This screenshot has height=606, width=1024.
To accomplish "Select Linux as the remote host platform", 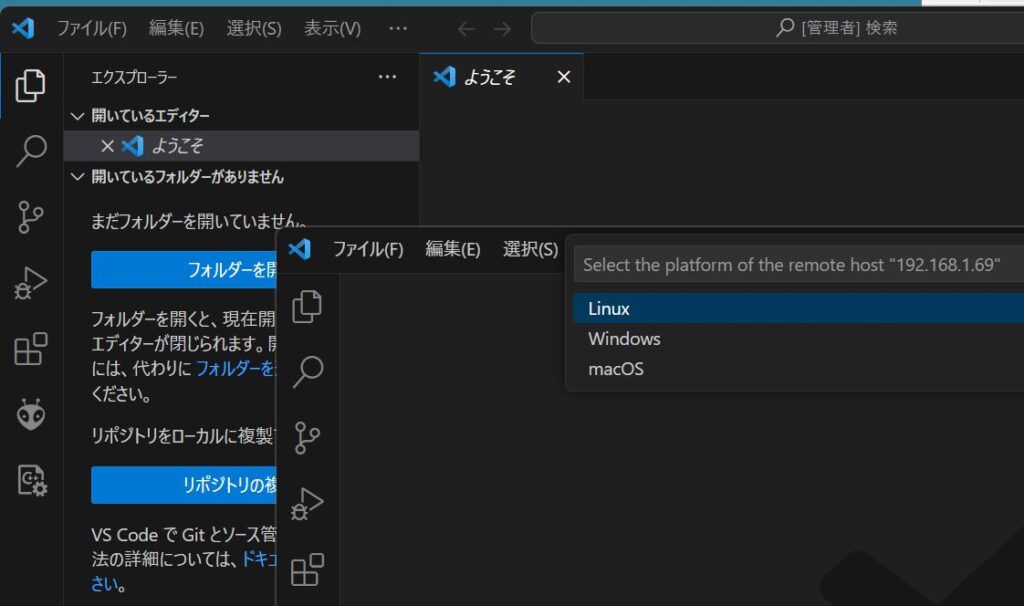I will (x=607, y=308).
